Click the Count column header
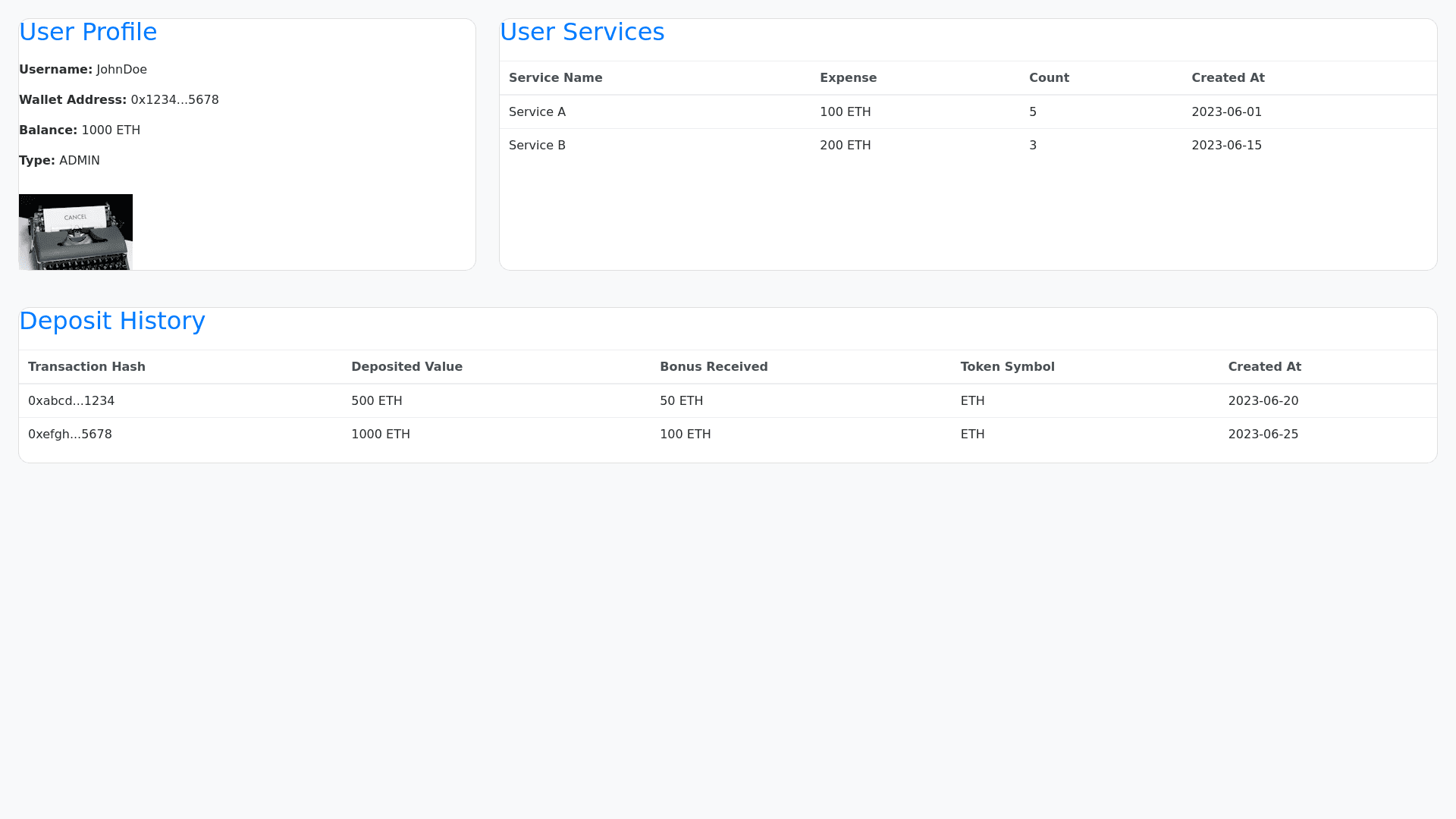The width and height of the screenshot is (1456, 819). pos(1049,78)
